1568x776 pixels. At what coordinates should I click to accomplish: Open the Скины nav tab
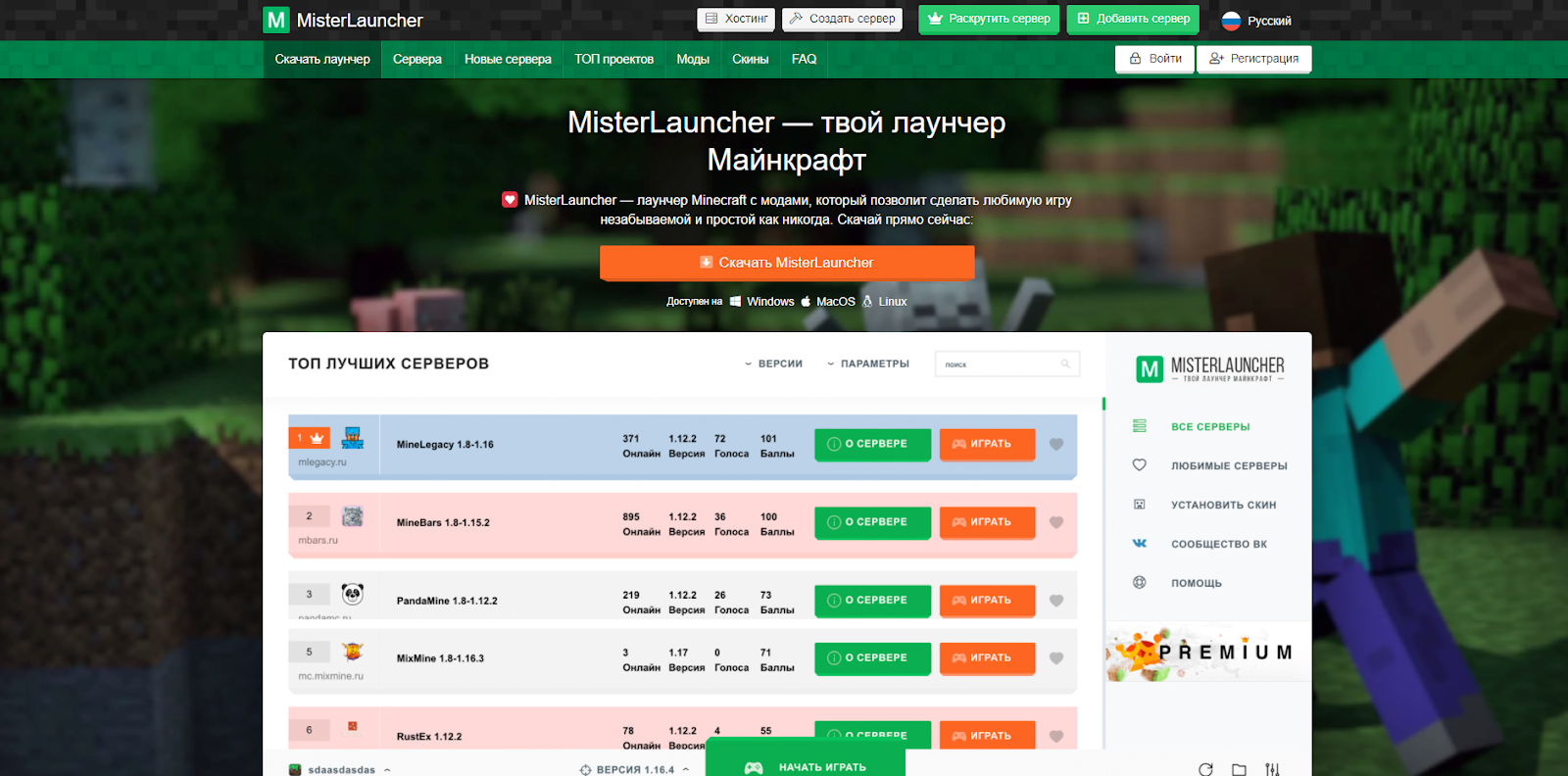pos(751,59)
